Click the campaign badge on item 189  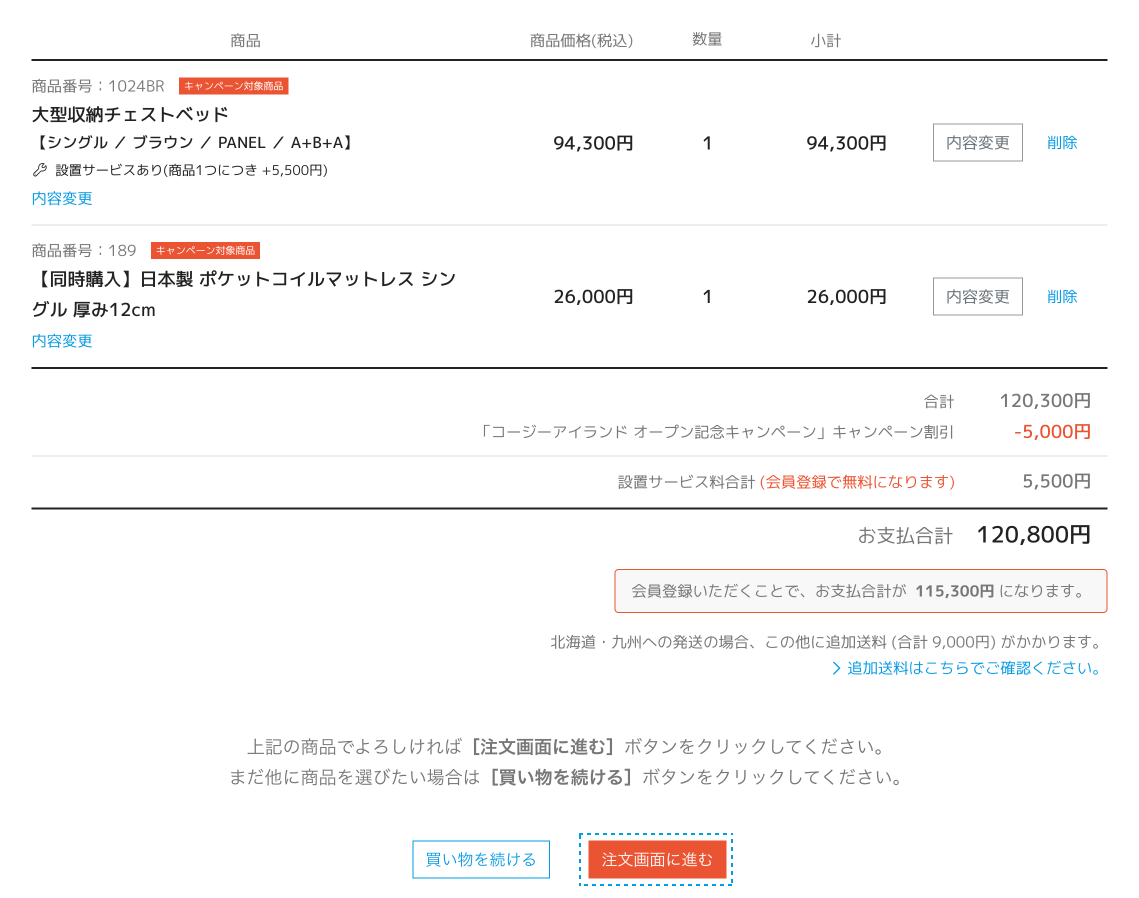[205, 250]
